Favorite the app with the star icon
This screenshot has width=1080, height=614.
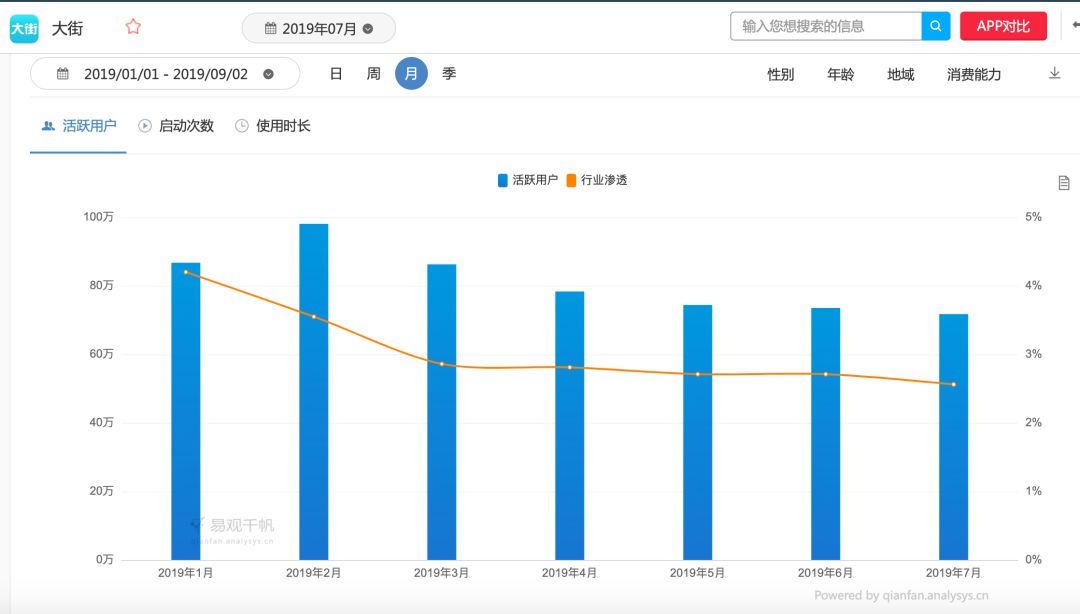(133, 27)
